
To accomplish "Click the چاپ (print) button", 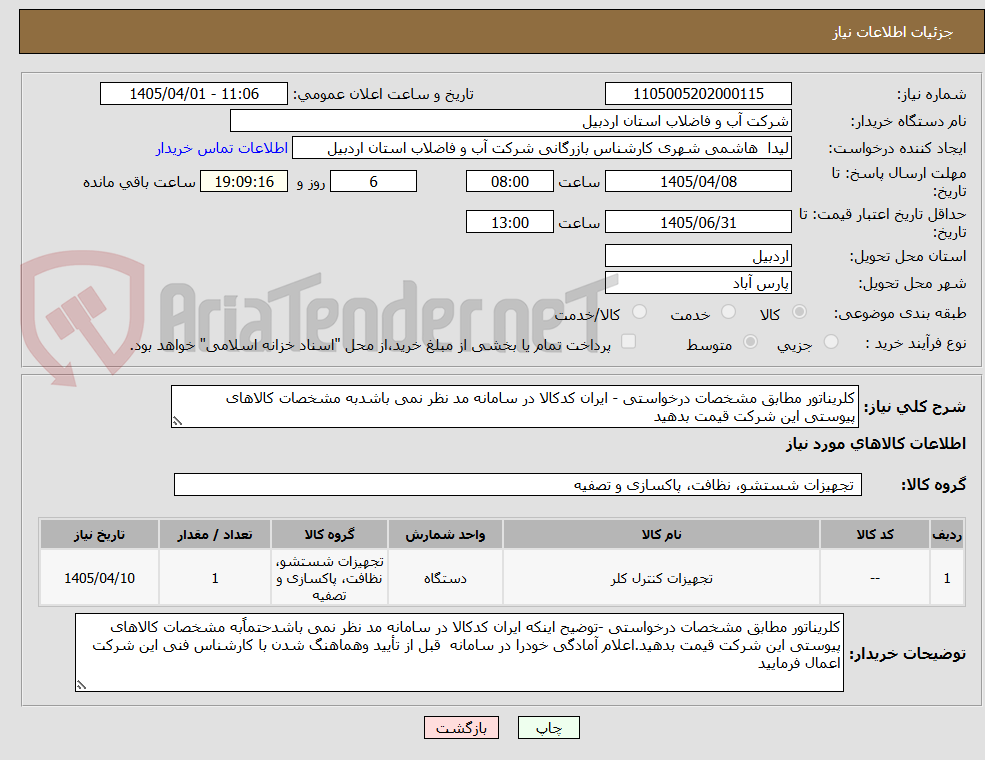I will click(x=548, y=727).
